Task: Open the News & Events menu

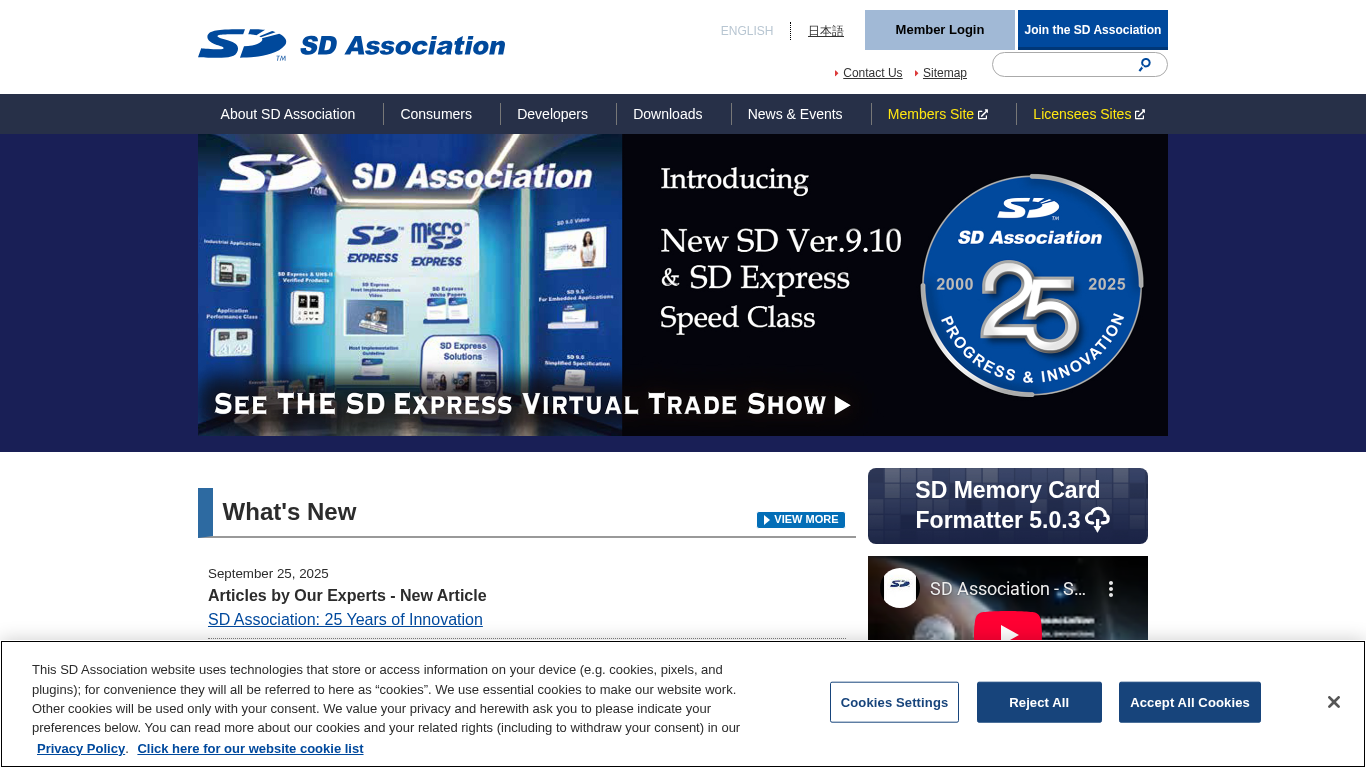Action: point(795,114)
